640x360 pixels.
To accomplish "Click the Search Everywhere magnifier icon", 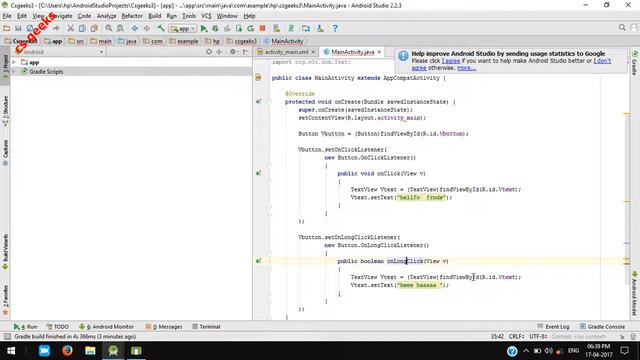I will coord(622,28).
